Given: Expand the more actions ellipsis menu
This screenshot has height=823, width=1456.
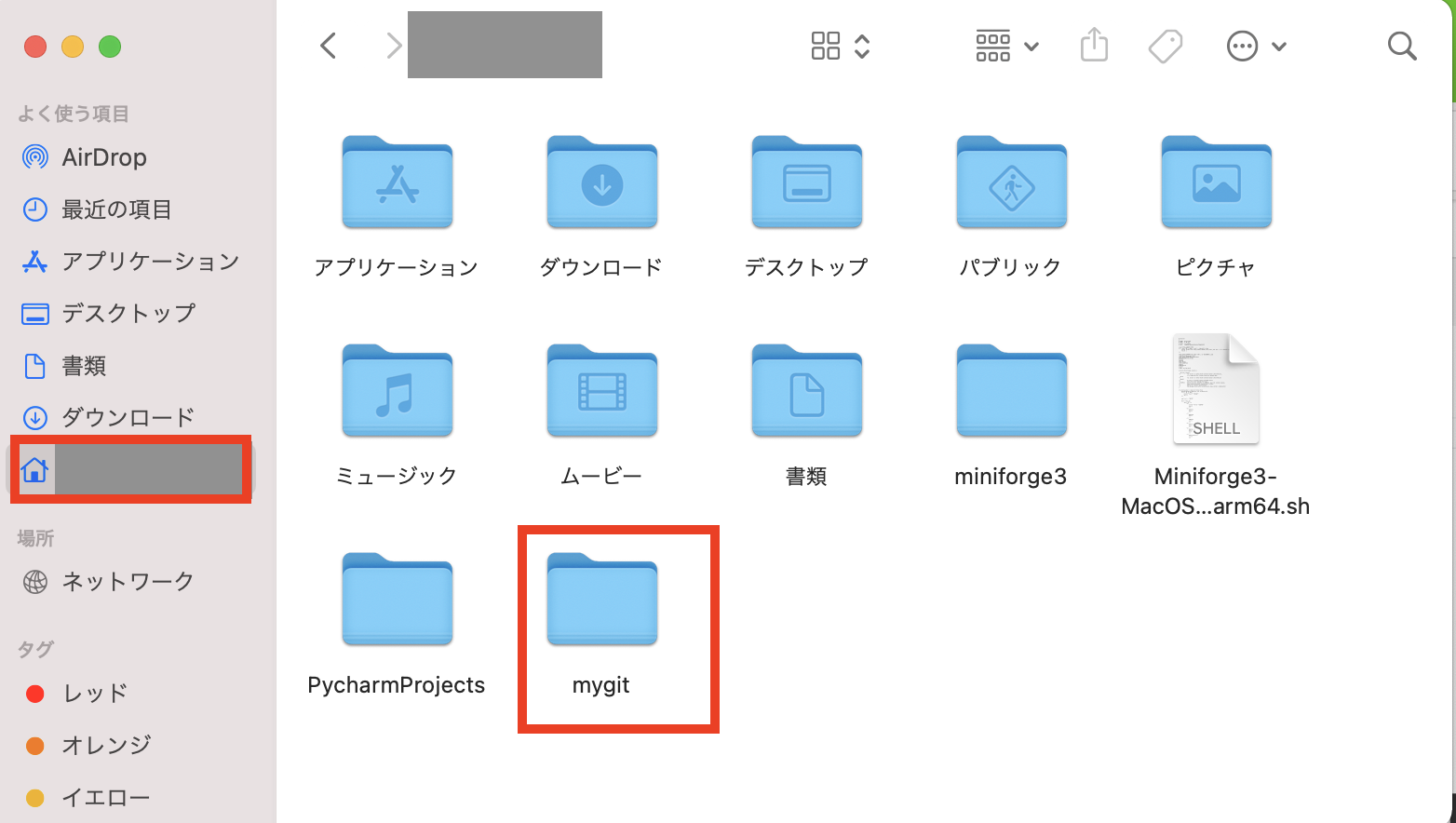Looking at the screenshot, I should [1242, 45].
